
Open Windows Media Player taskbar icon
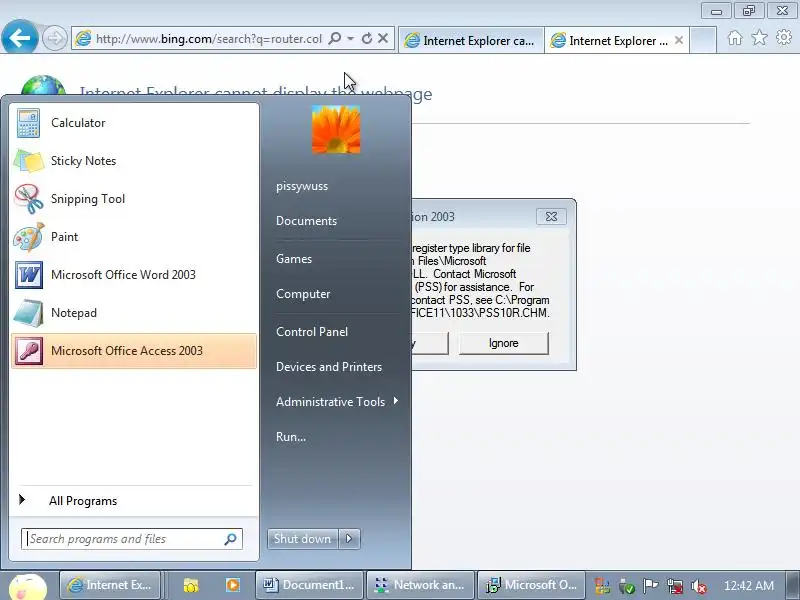coord(233,585)
